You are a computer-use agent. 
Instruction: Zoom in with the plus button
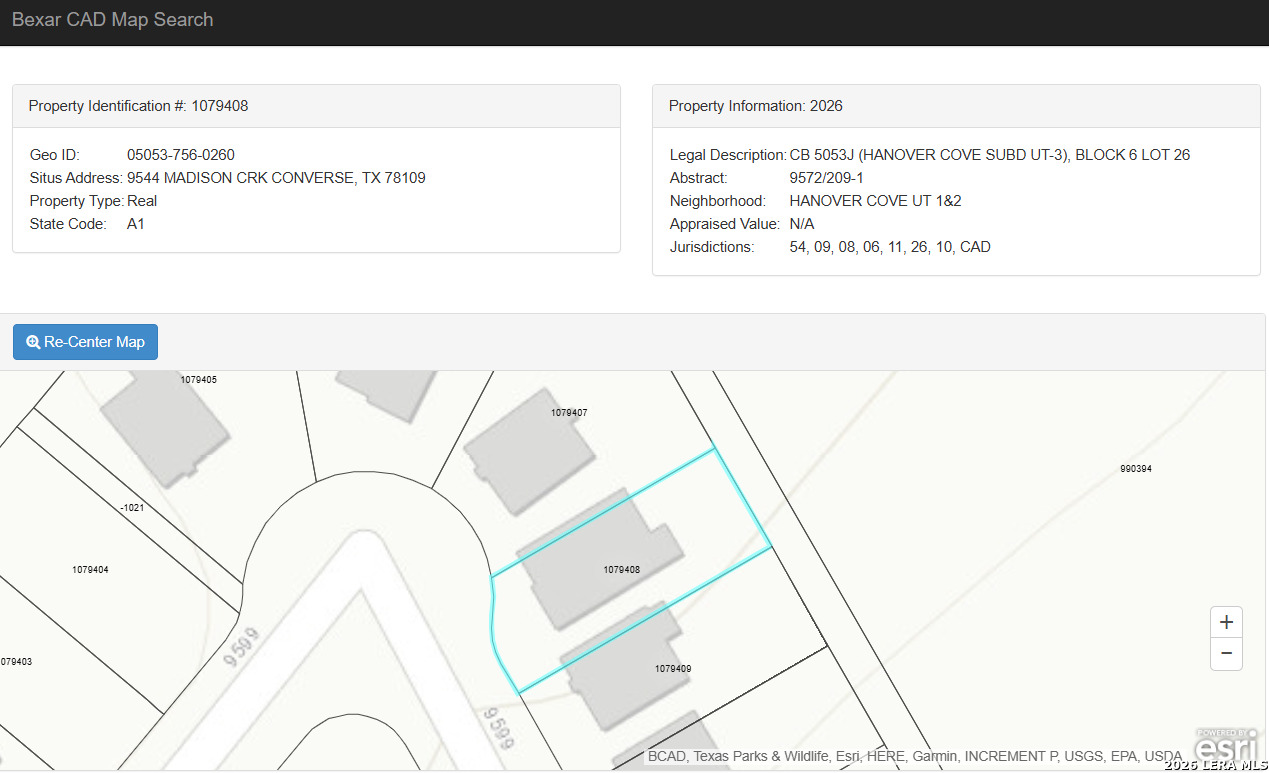pyautogui.click(x=1226, y=622)
